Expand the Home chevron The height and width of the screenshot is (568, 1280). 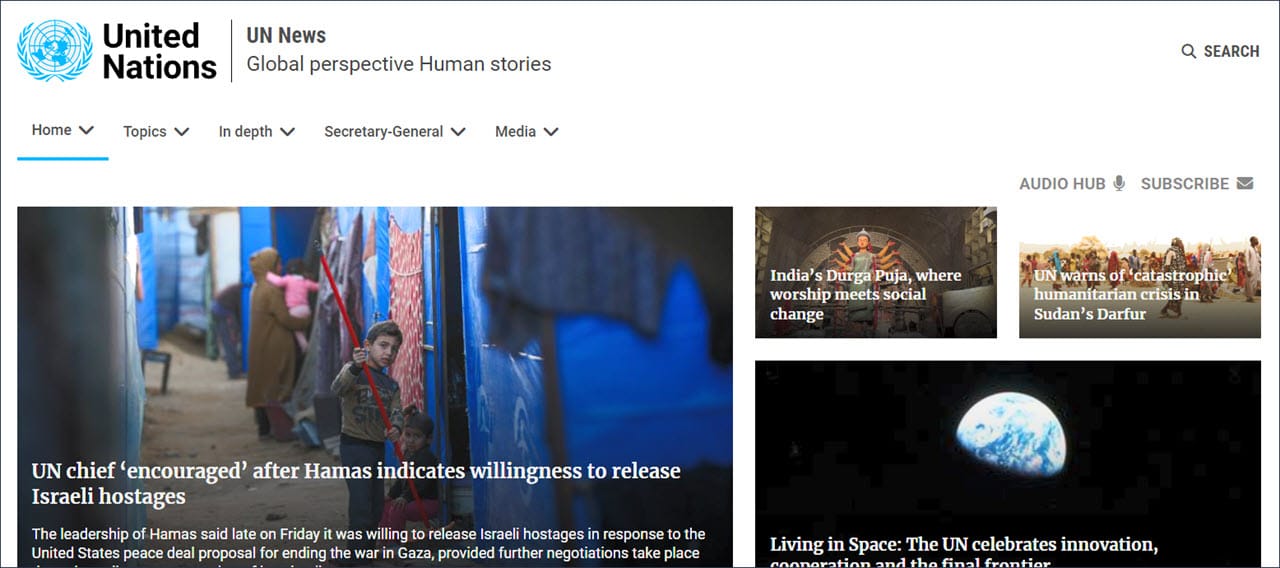click(86, 130)
